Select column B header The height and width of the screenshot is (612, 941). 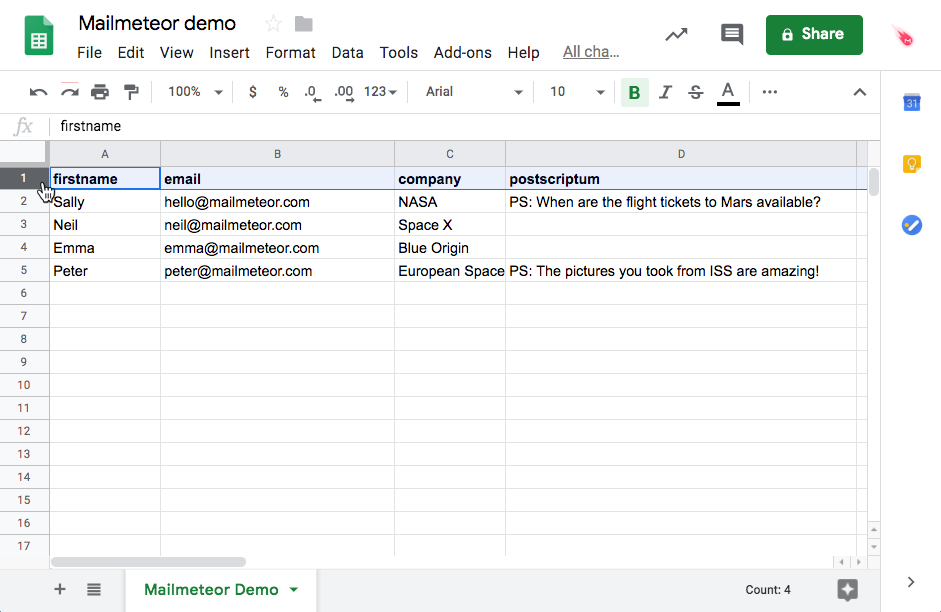click(277, 154)
